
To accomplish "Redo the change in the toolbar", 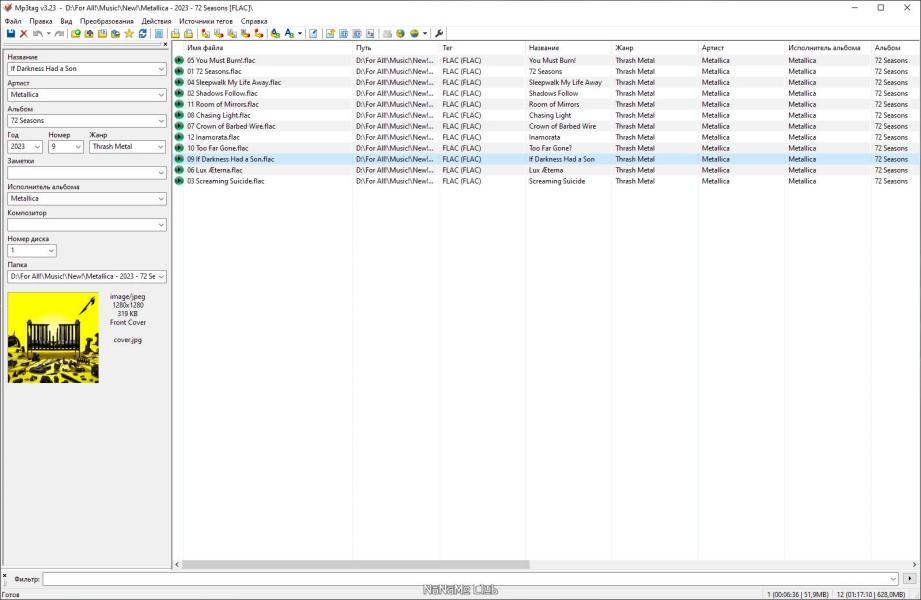I will click(59, 33).
